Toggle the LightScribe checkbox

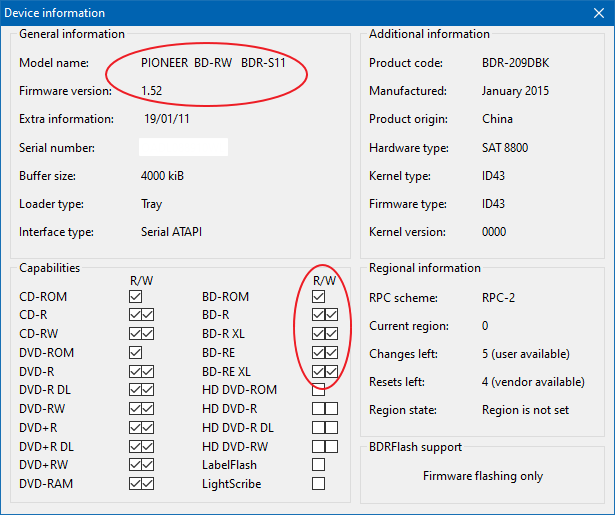tap(318, 483)
